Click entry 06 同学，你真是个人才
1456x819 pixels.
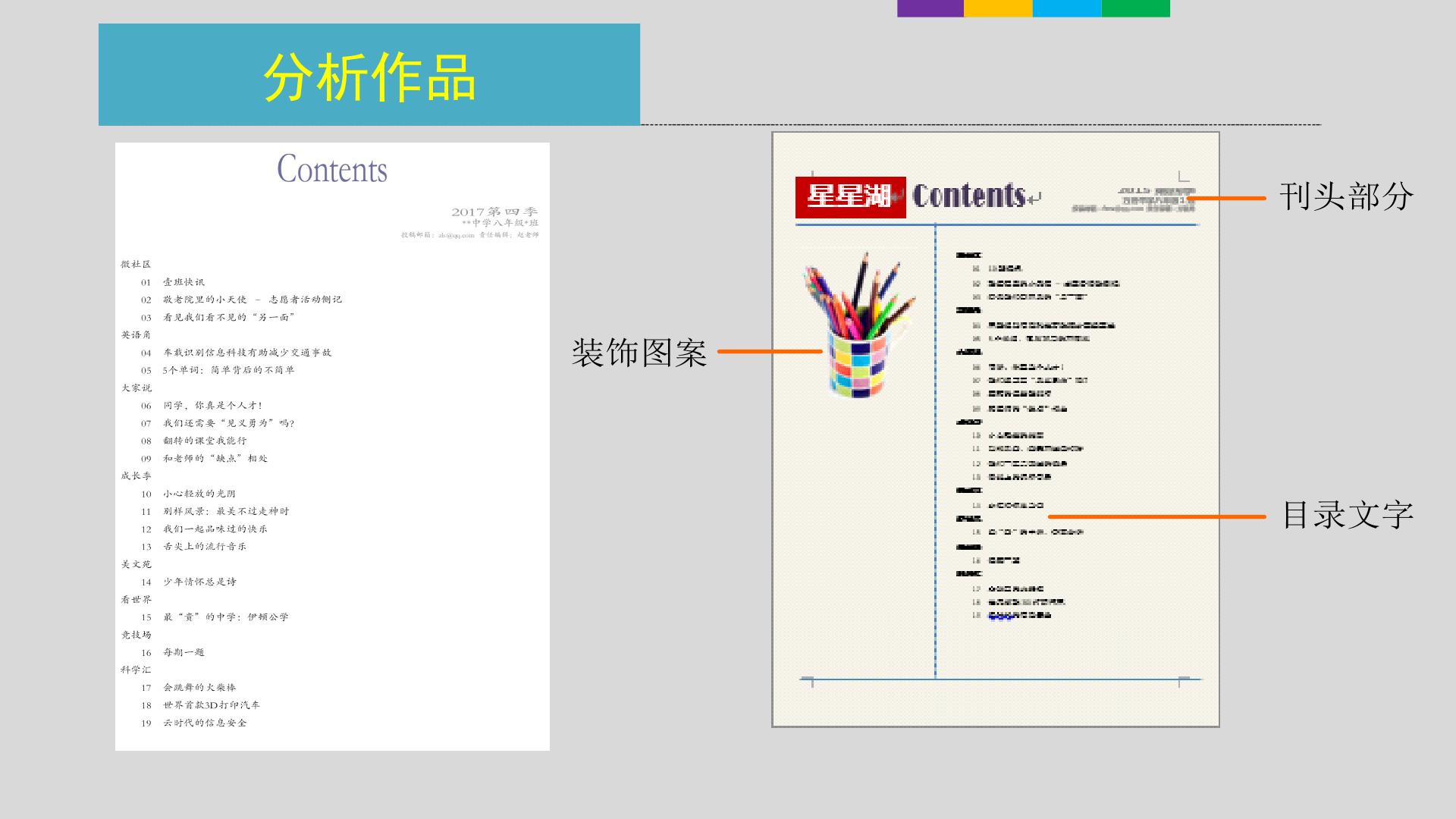[201, 406]
